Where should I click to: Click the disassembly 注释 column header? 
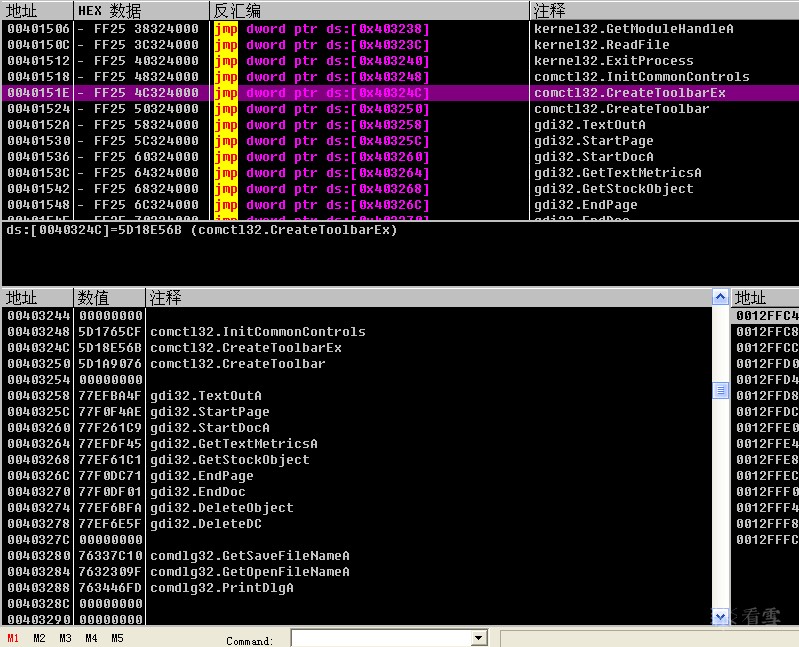[664, 10]
